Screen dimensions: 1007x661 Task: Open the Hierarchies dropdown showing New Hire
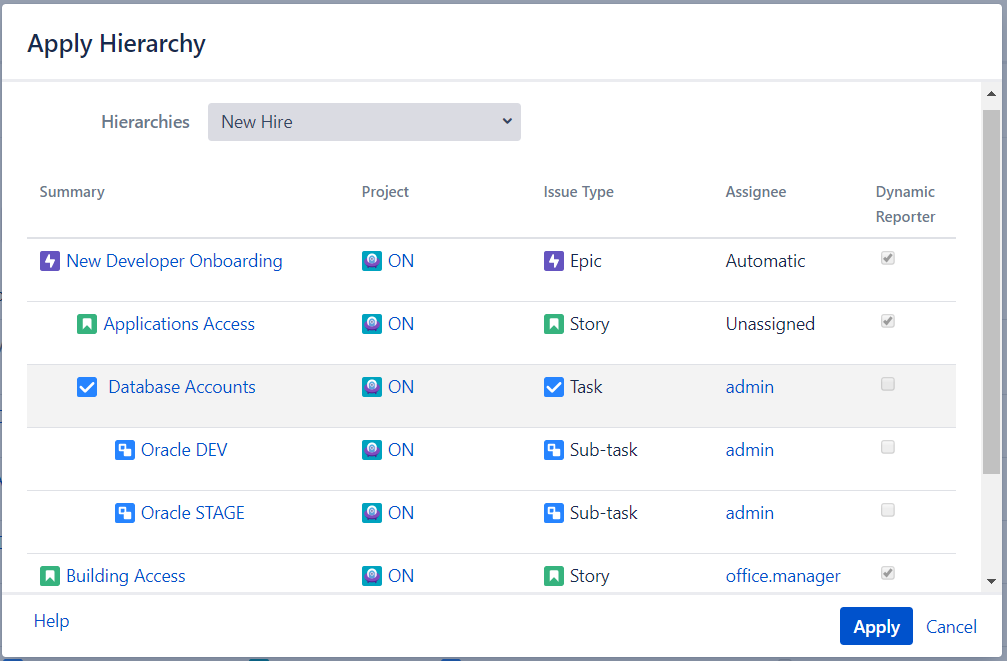point(364,122)
